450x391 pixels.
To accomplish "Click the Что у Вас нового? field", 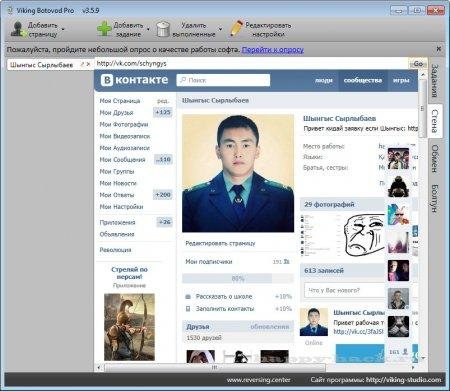I will (x=345, y=290).
